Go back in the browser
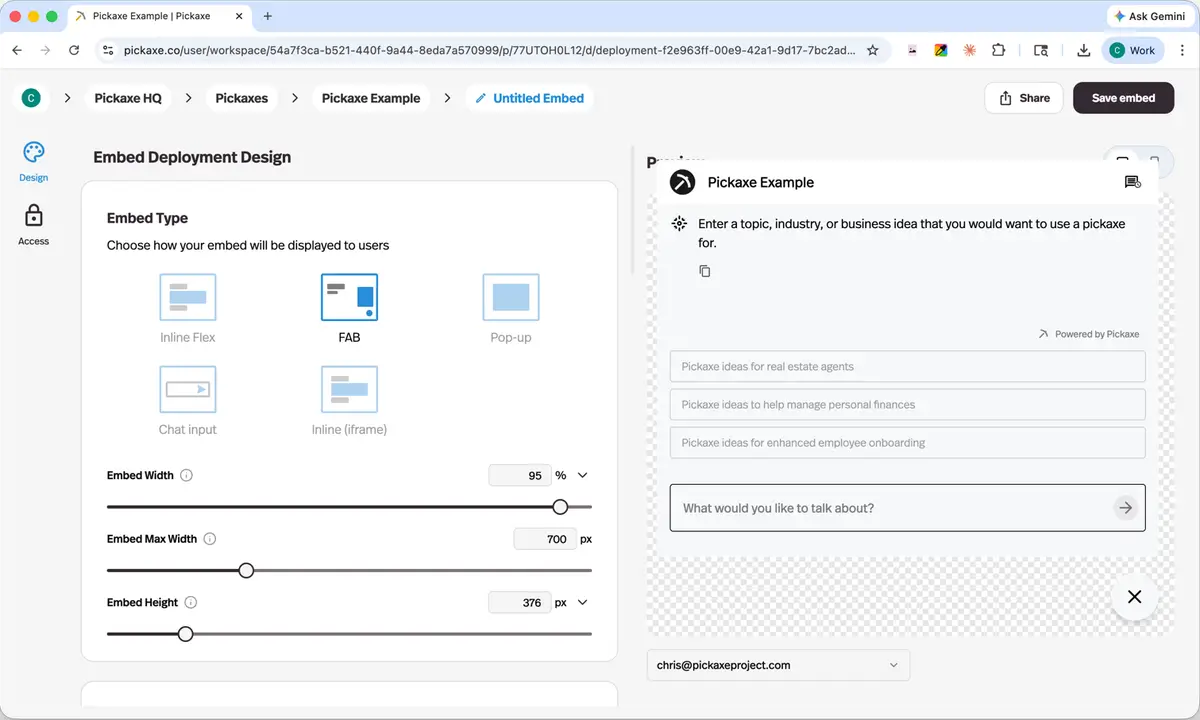1200x720 pixels. tap(17, 50)
